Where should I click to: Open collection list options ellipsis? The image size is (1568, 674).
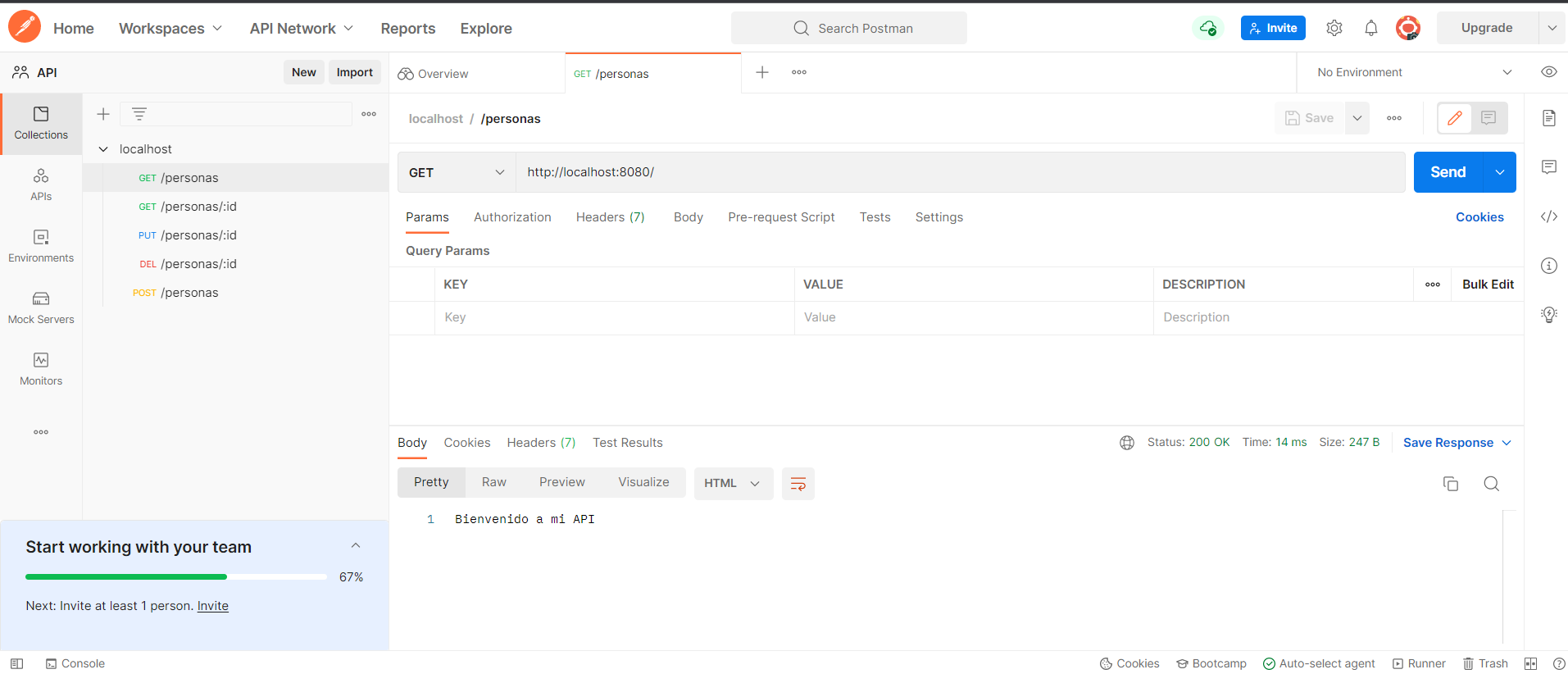pos(369,114)
